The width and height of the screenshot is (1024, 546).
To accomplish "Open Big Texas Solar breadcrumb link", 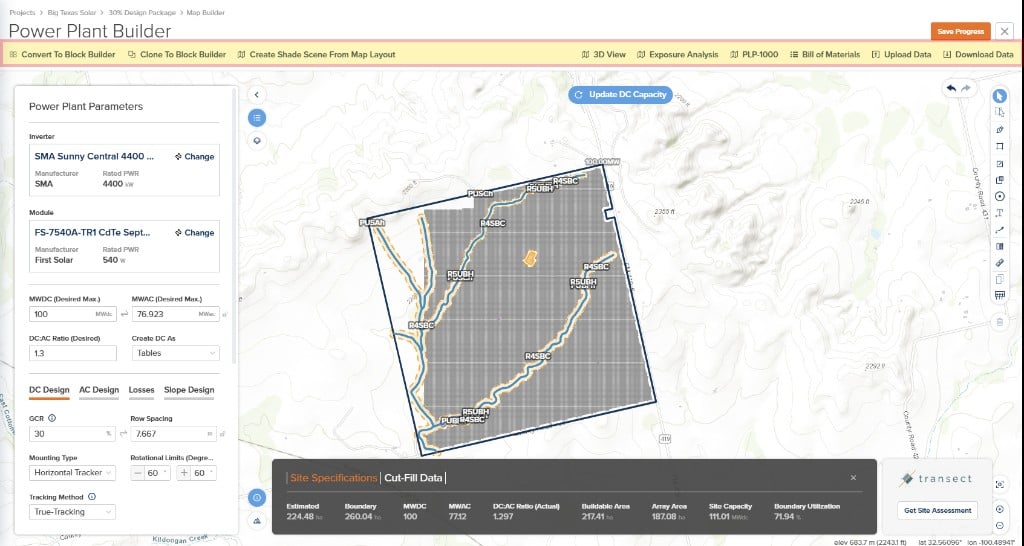I will pyautogui.click(x=73, y=12).
